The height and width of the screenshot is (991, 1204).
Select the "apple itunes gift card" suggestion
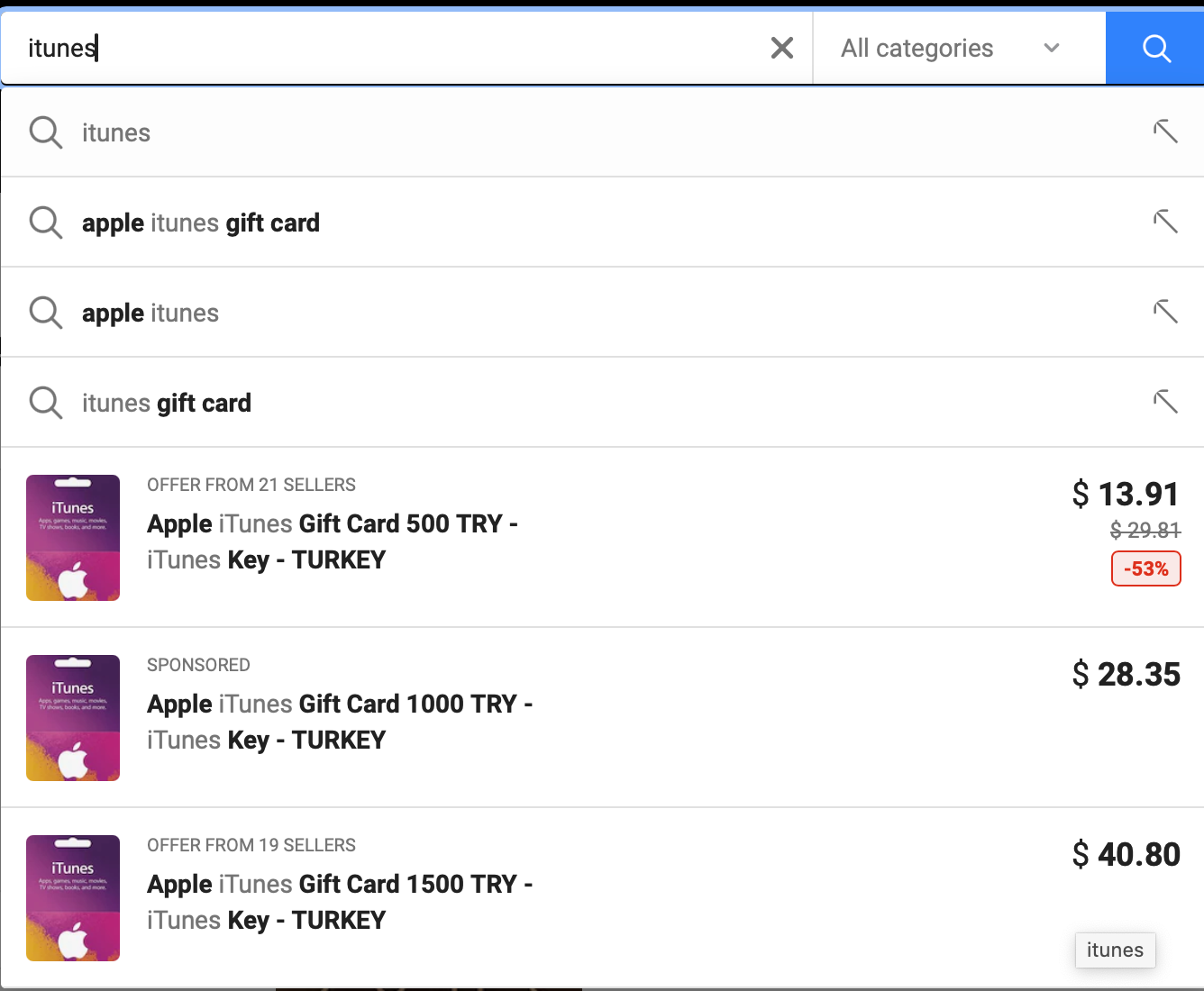tap(602, 223)
